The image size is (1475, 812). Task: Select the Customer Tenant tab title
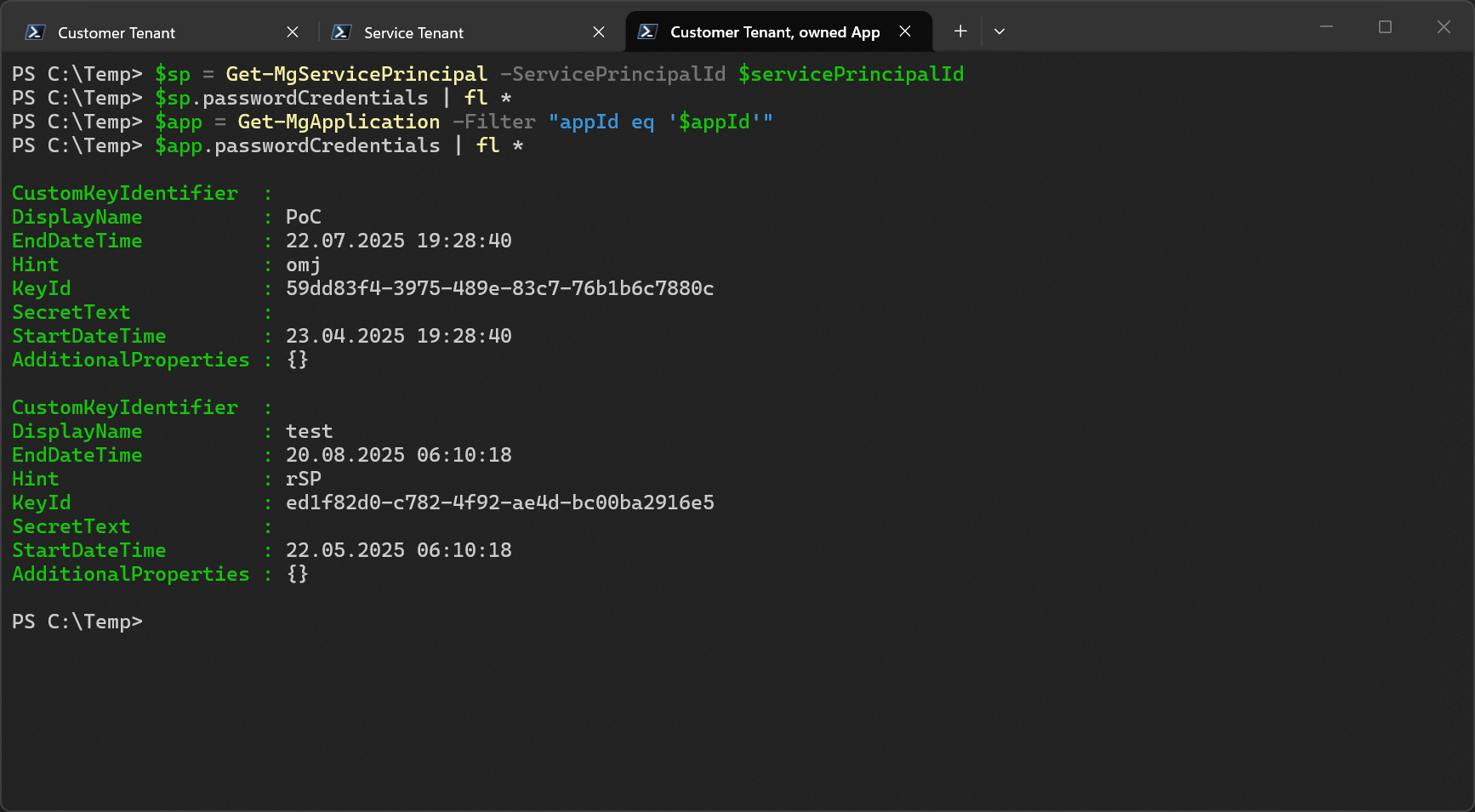[x=117, y=33]
